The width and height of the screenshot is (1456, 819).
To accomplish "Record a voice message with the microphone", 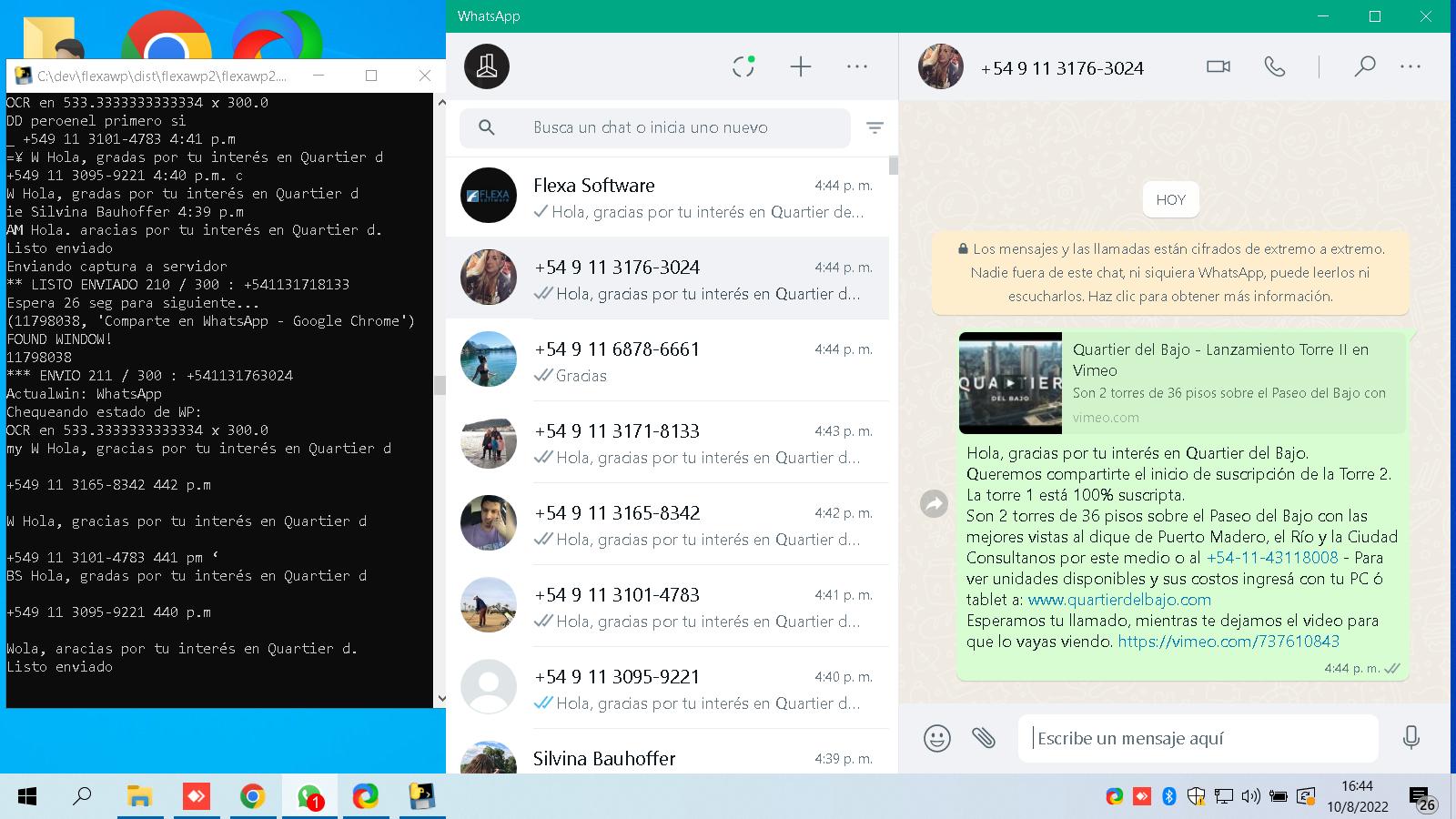I will point(1411,737).
